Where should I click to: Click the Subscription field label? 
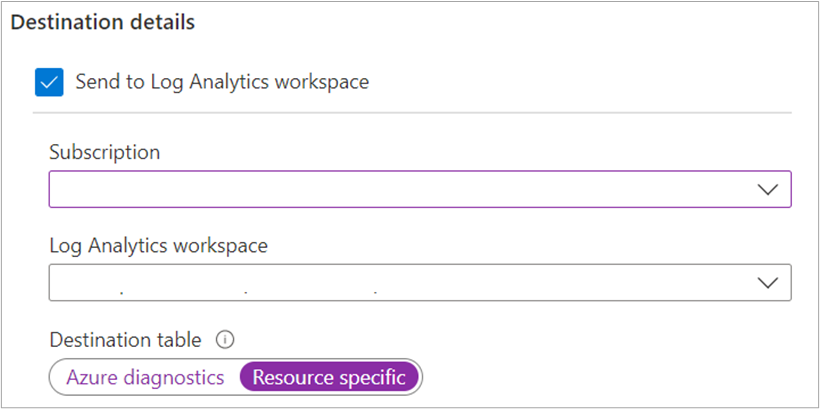click(105, 152)
